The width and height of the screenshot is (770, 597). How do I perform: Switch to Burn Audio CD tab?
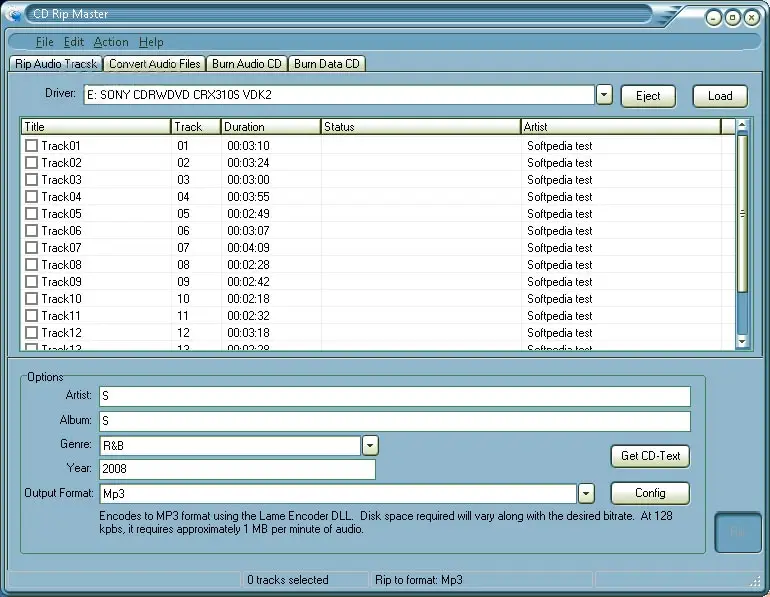[247, 64]
